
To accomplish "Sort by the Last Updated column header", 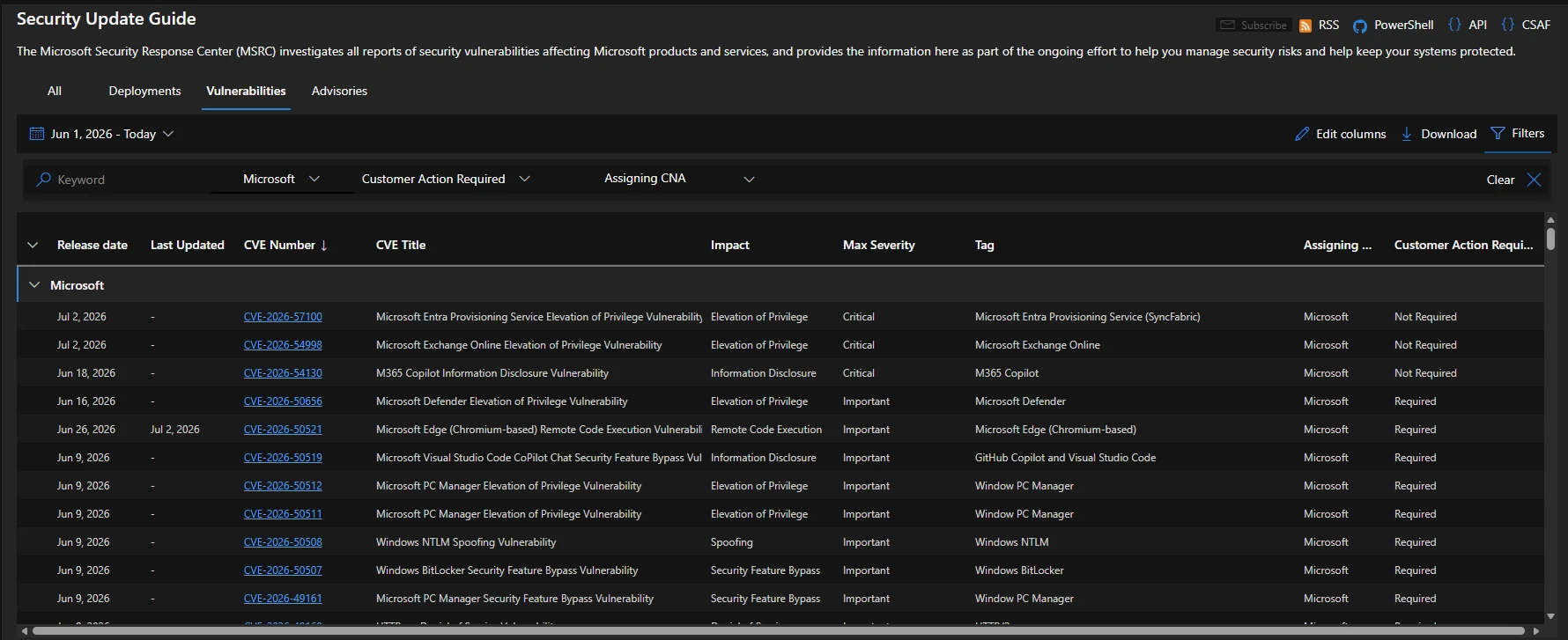I will pos(188,245).
